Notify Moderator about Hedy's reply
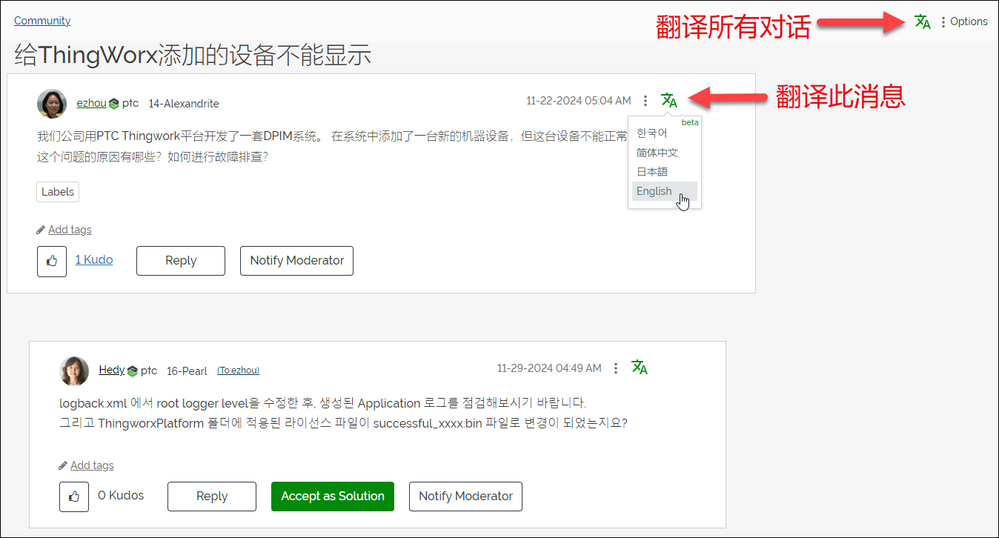Viewport: 999px width, 538px height. [x=466, y=497]
